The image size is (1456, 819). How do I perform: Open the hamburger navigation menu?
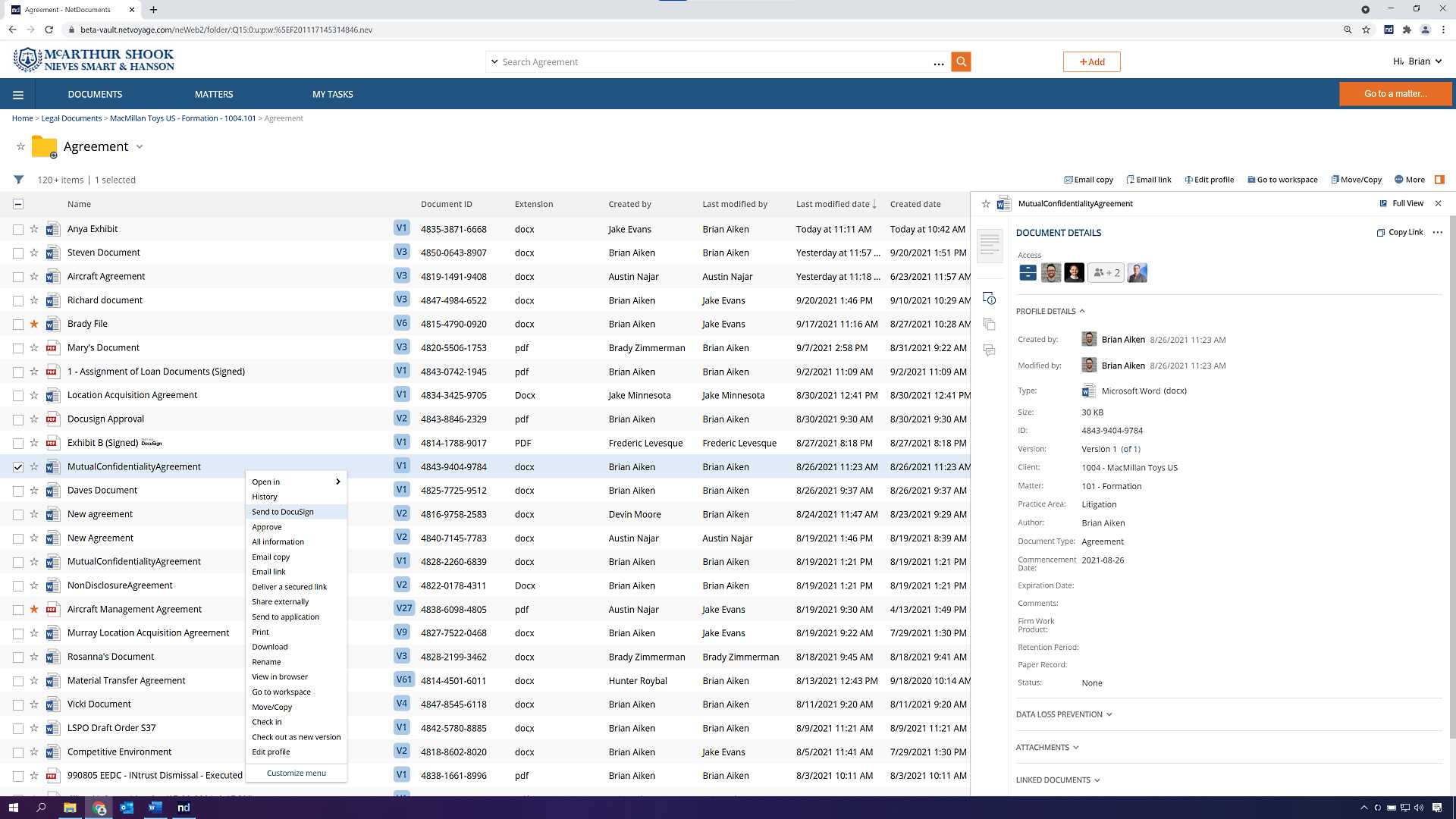[x=18, y=94]
